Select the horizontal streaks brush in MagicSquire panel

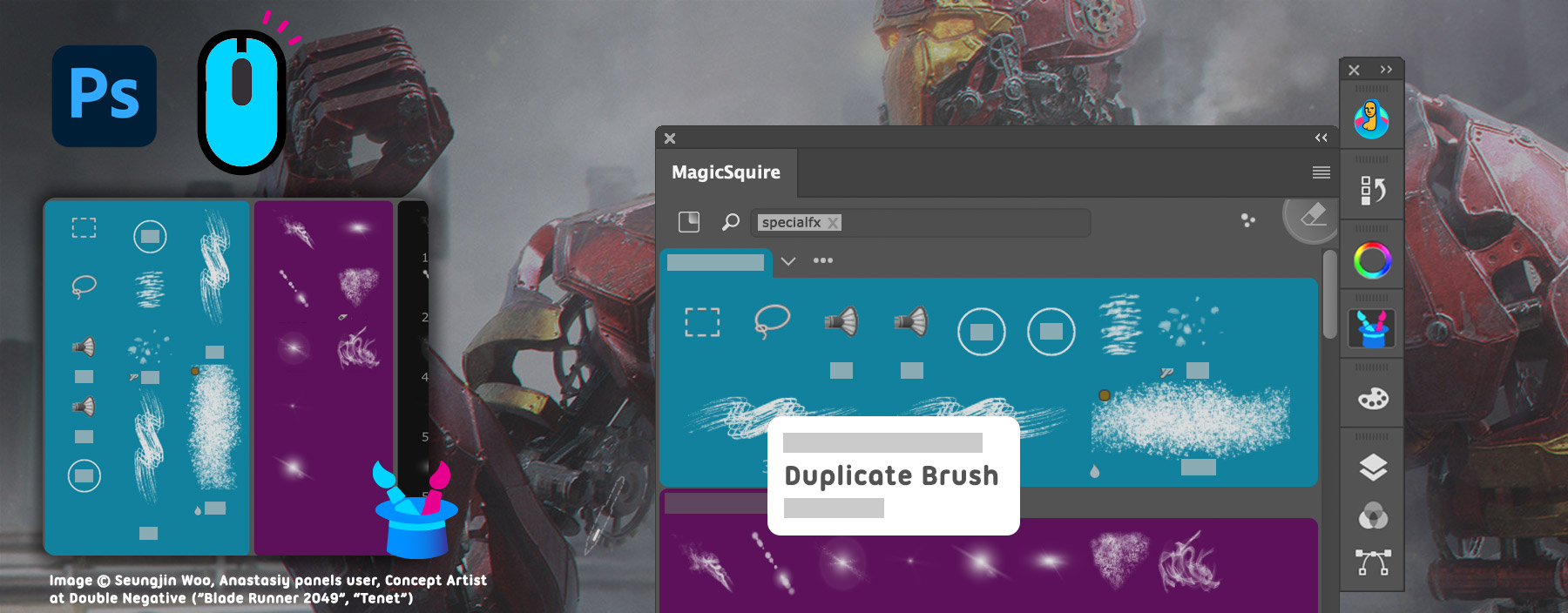[x=1120, y=325]
